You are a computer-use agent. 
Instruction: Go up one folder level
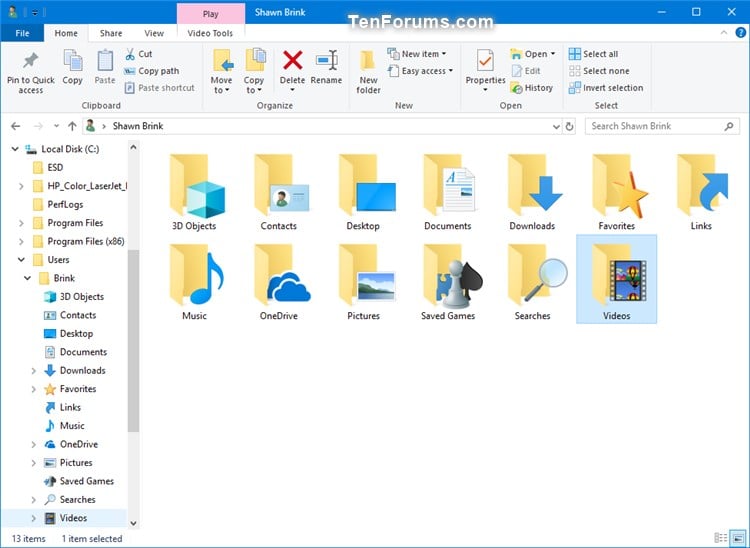pyautogui.click(x=72, y=126)
